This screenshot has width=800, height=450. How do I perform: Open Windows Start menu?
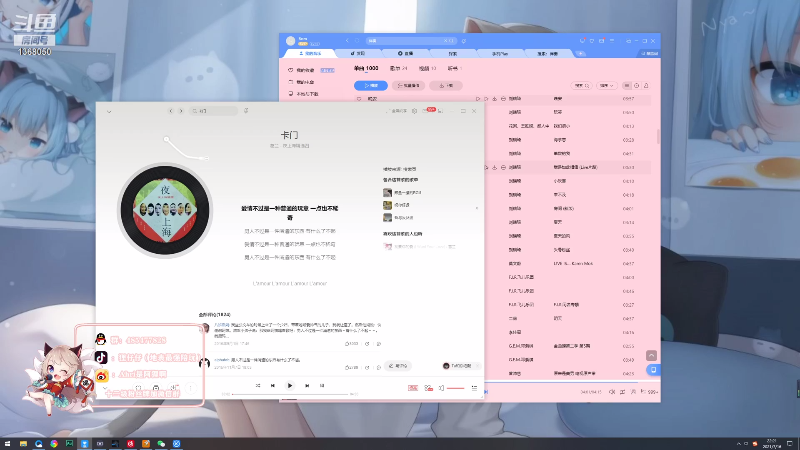[x=8, y=444]
